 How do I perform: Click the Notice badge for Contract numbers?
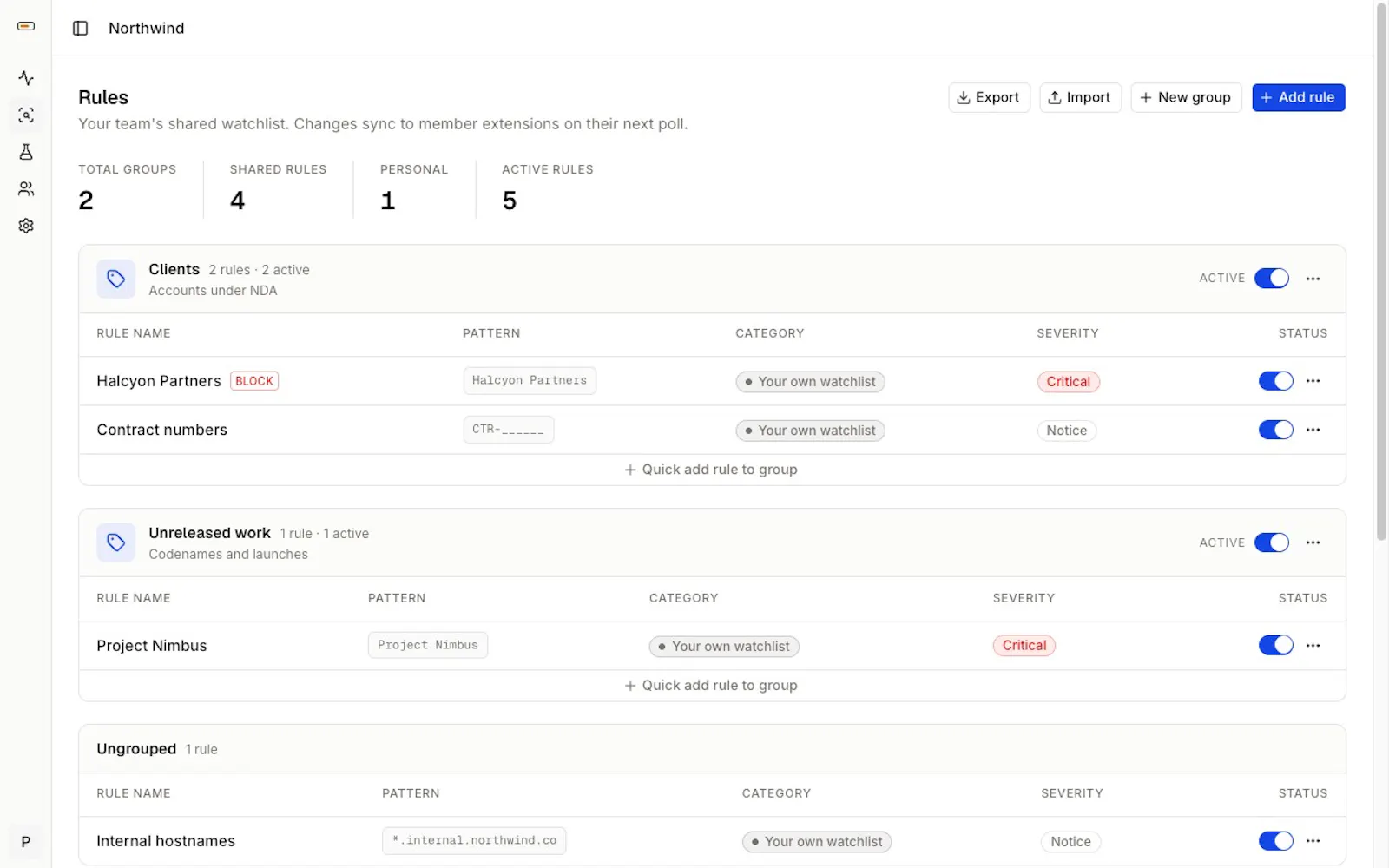click(1066, 431)
